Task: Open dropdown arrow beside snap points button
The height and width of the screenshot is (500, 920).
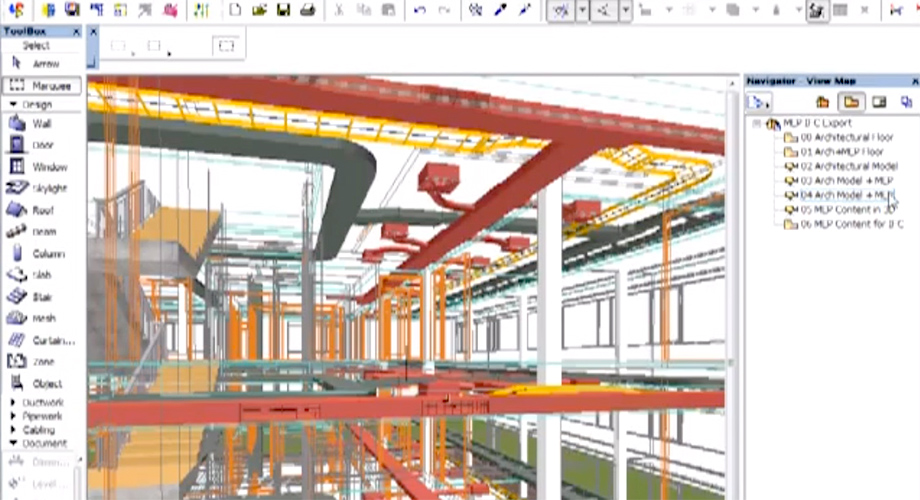Action: coord(625,11)
